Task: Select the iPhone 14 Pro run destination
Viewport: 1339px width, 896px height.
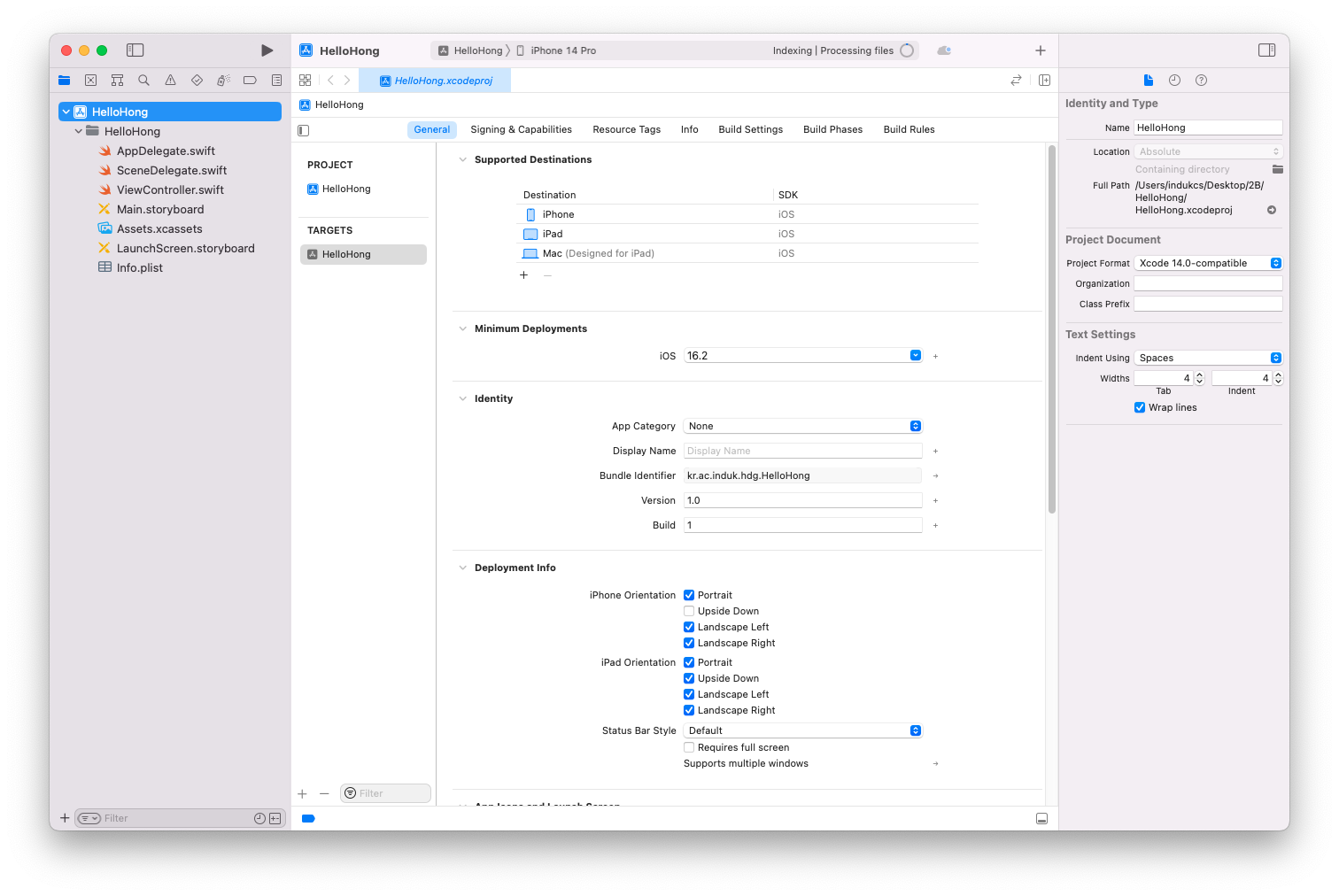Action: coord(556,50)
